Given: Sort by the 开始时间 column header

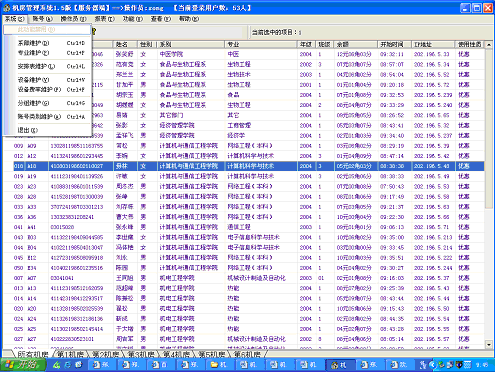Looking at the screenshot, I should coord(394,44).
